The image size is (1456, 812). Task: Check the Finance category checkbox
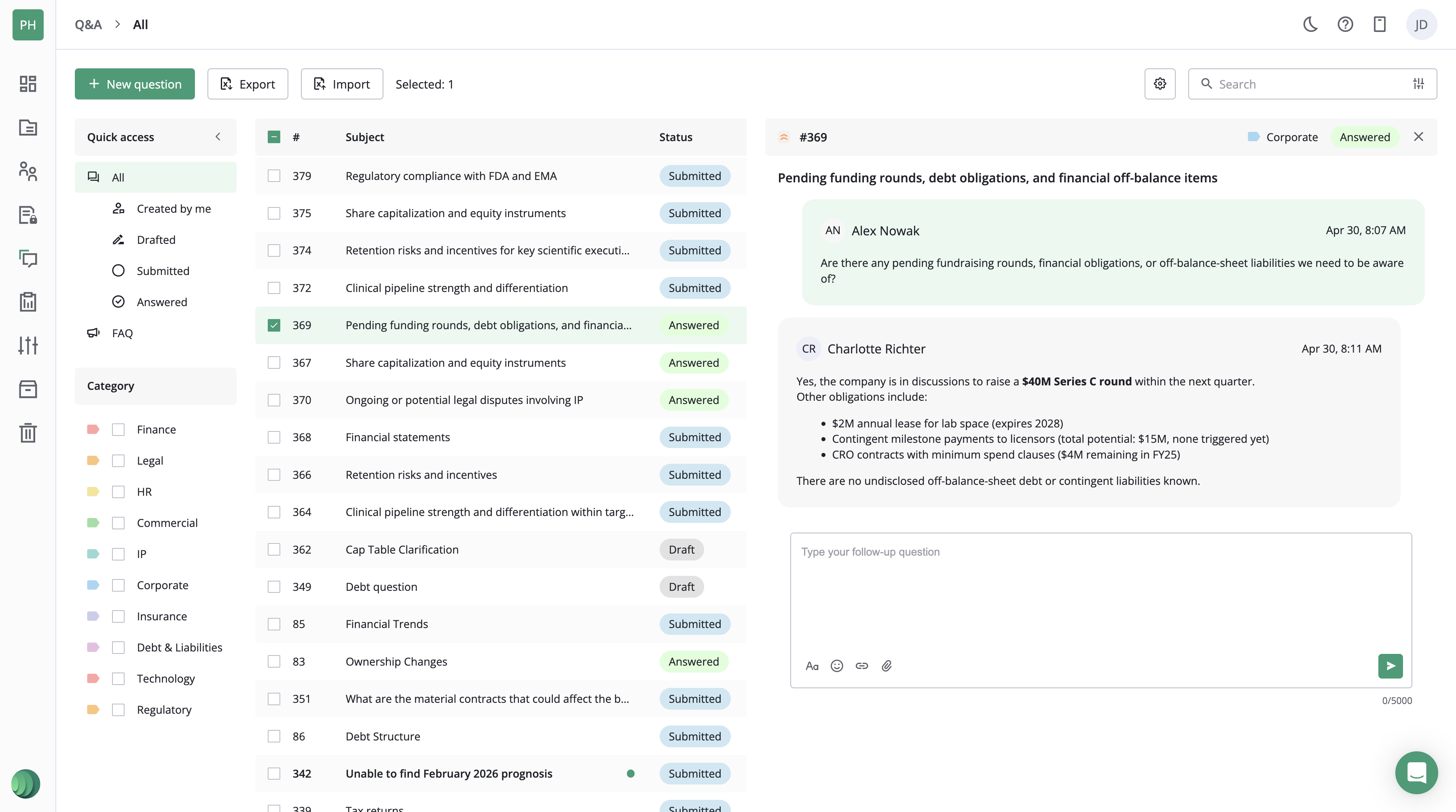click(x=118, y=429)
